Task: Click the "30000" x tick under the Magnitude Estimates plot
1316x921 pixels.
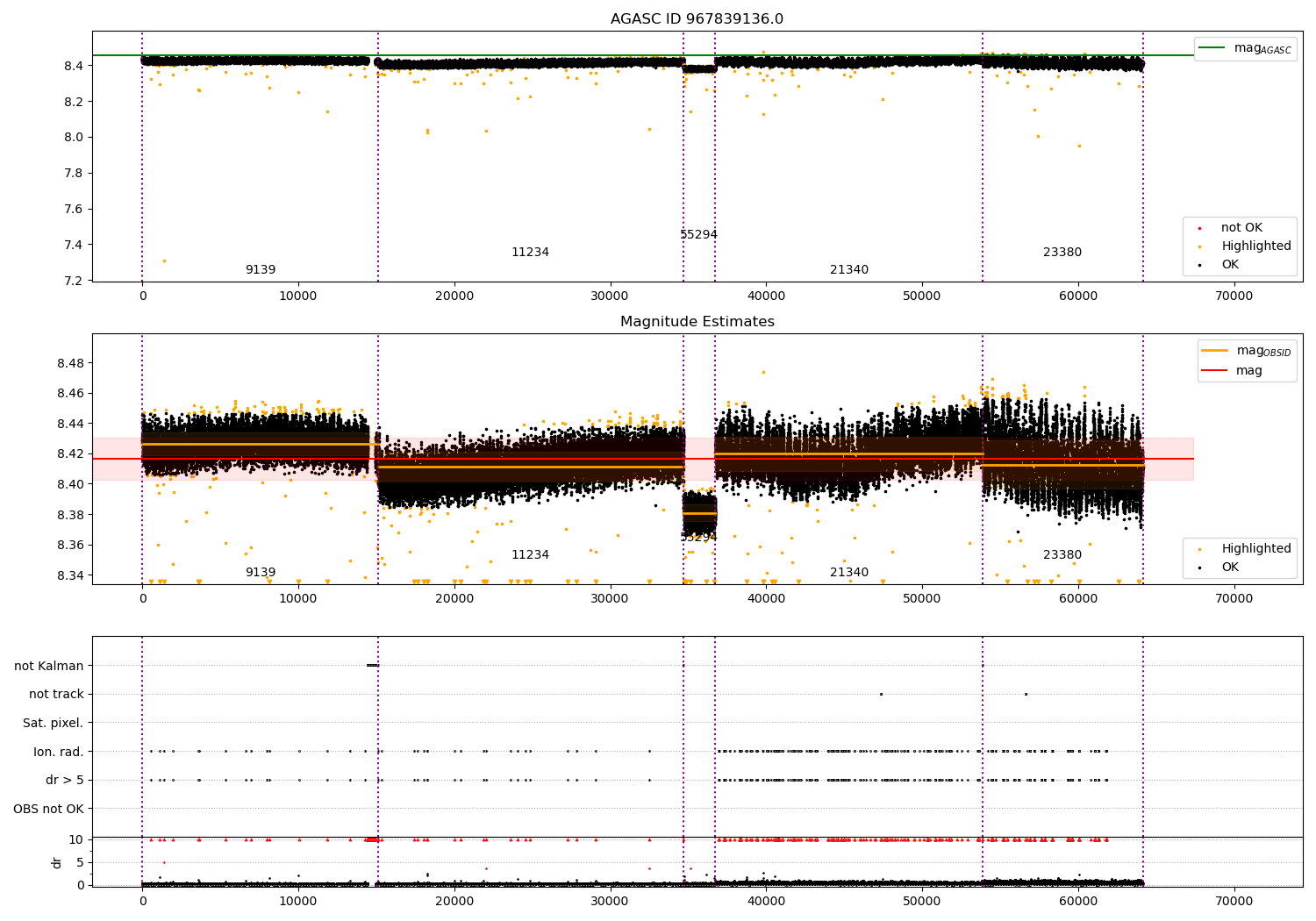Action: pyautogui.click(x=610, y=599)
